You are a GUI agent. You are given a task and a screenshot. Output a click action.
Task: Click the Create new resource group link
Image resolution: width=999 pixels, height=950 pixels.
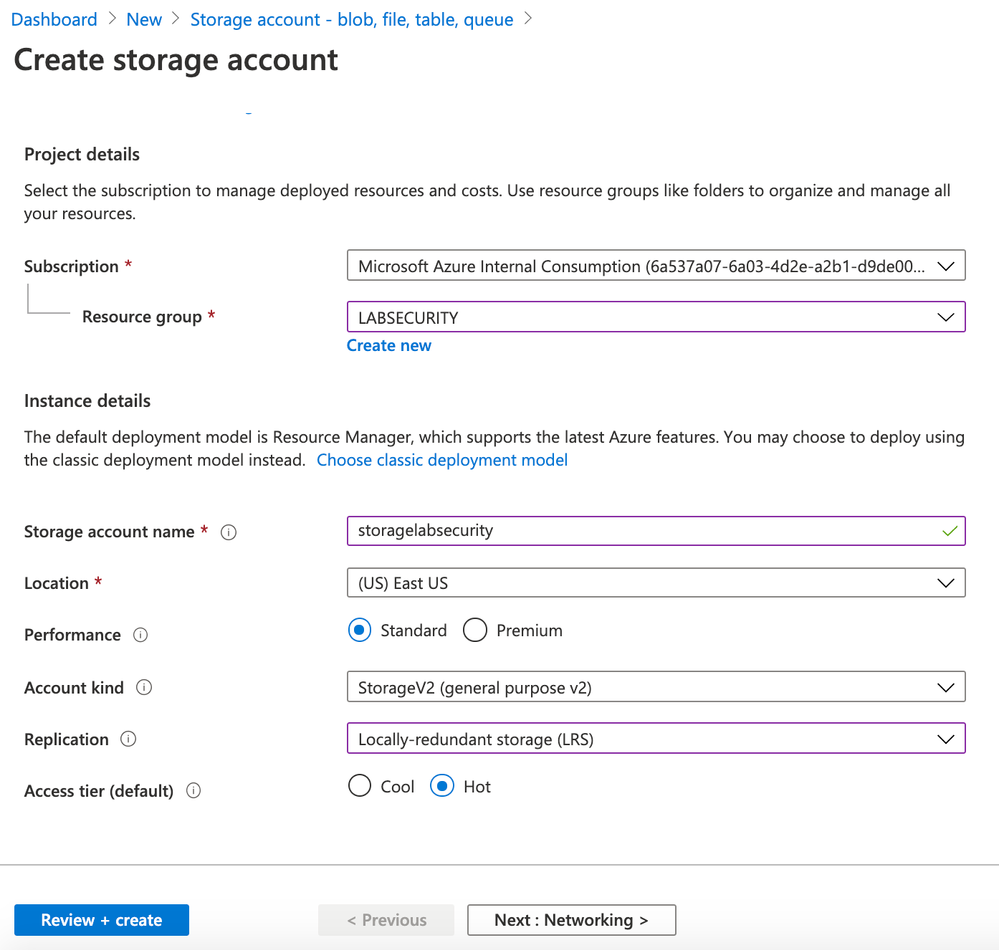click(x=389, y=345)
